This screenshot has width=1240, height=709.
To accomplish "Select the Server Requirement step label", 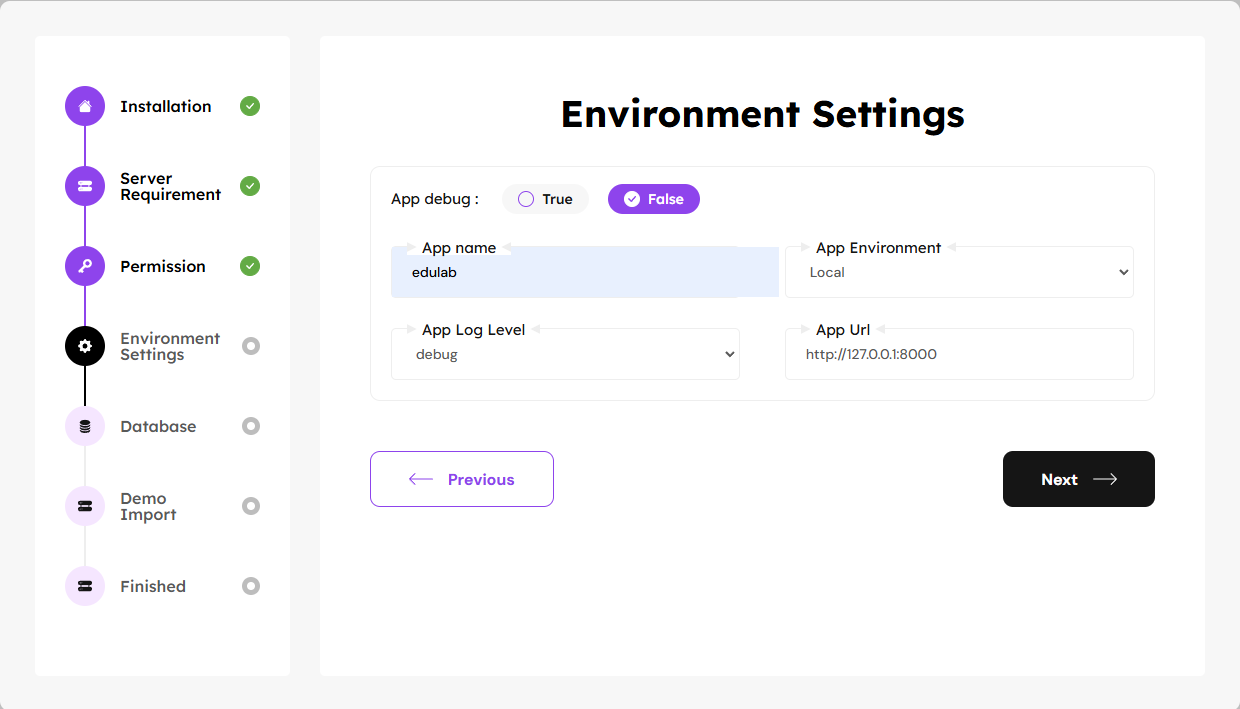I will click(170, 186).
